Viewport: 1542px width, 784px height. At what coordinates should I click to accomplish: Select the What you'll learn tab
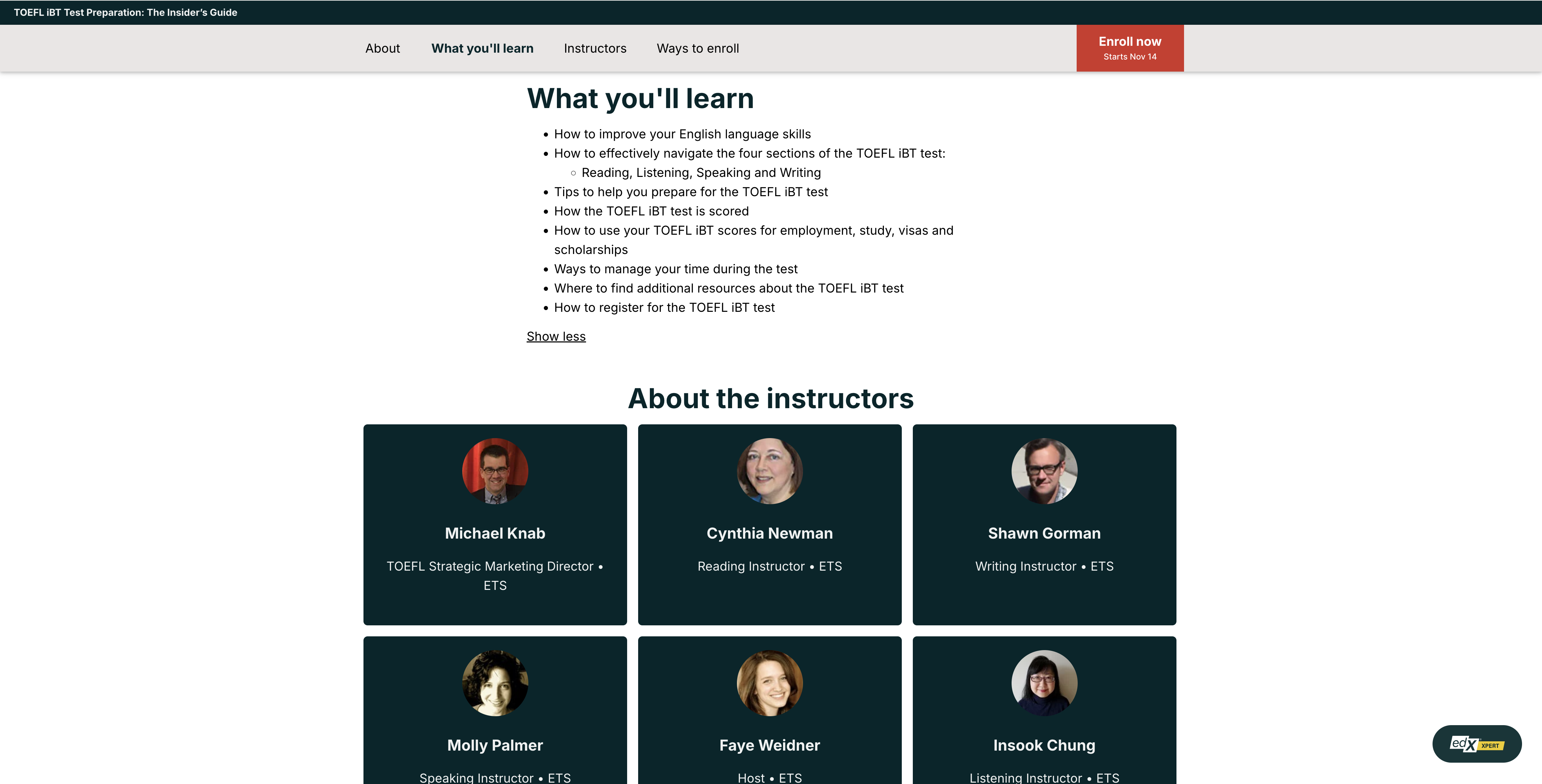pyautogui.click(x=482, y=49)
